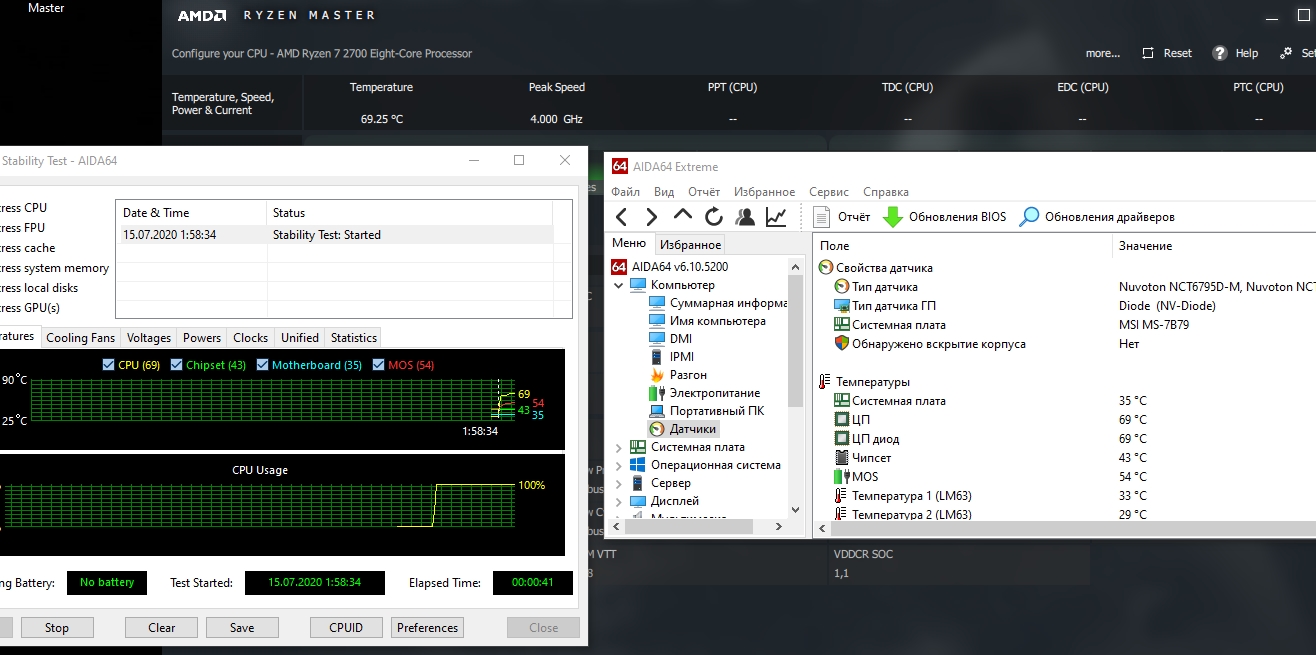Click the Save button
The height and width of the screenshot is (655, 1316).
click(x=242, y=628)
